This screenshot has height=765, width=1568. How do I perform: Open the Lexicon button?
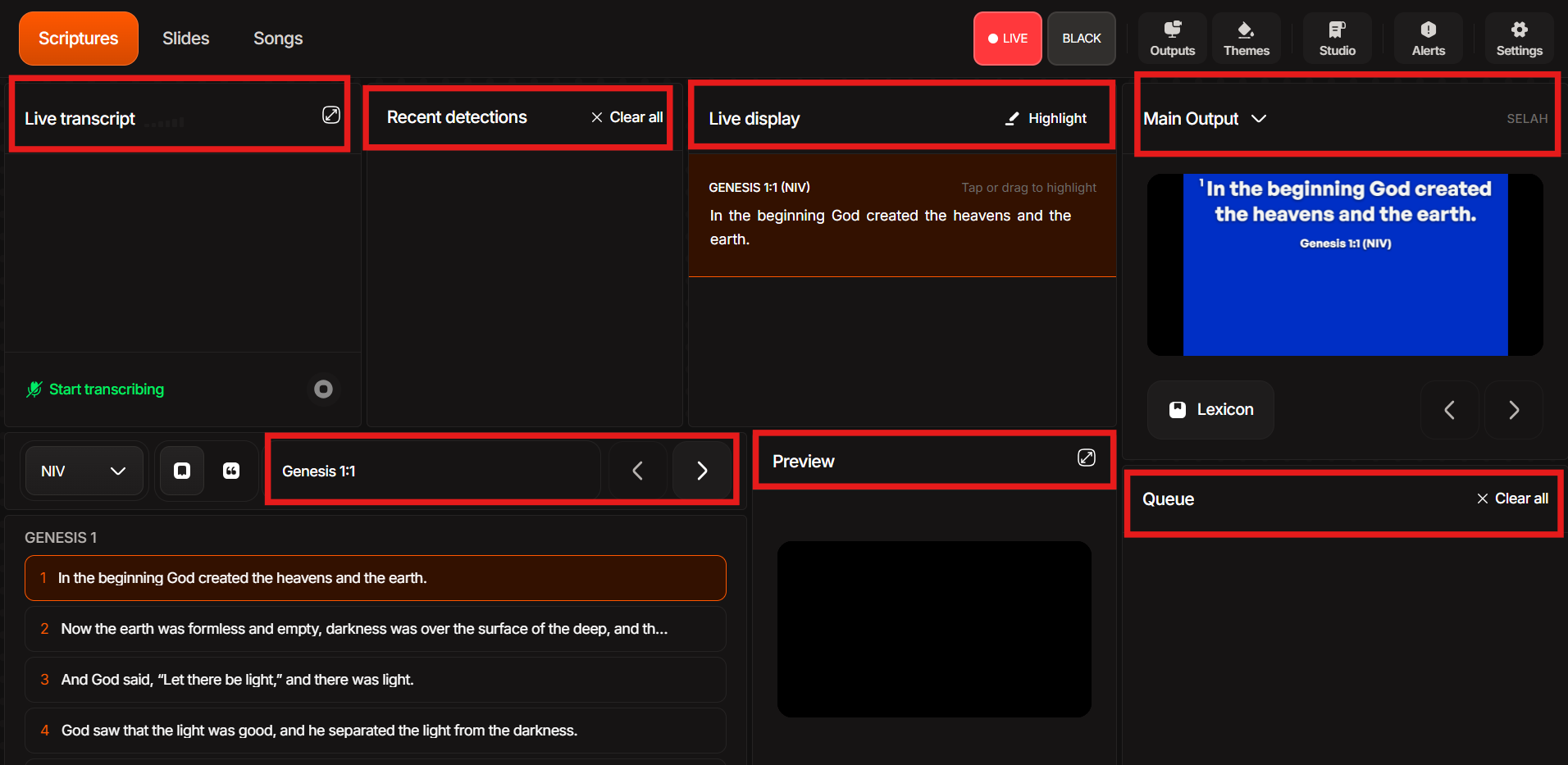point(1210,410)
